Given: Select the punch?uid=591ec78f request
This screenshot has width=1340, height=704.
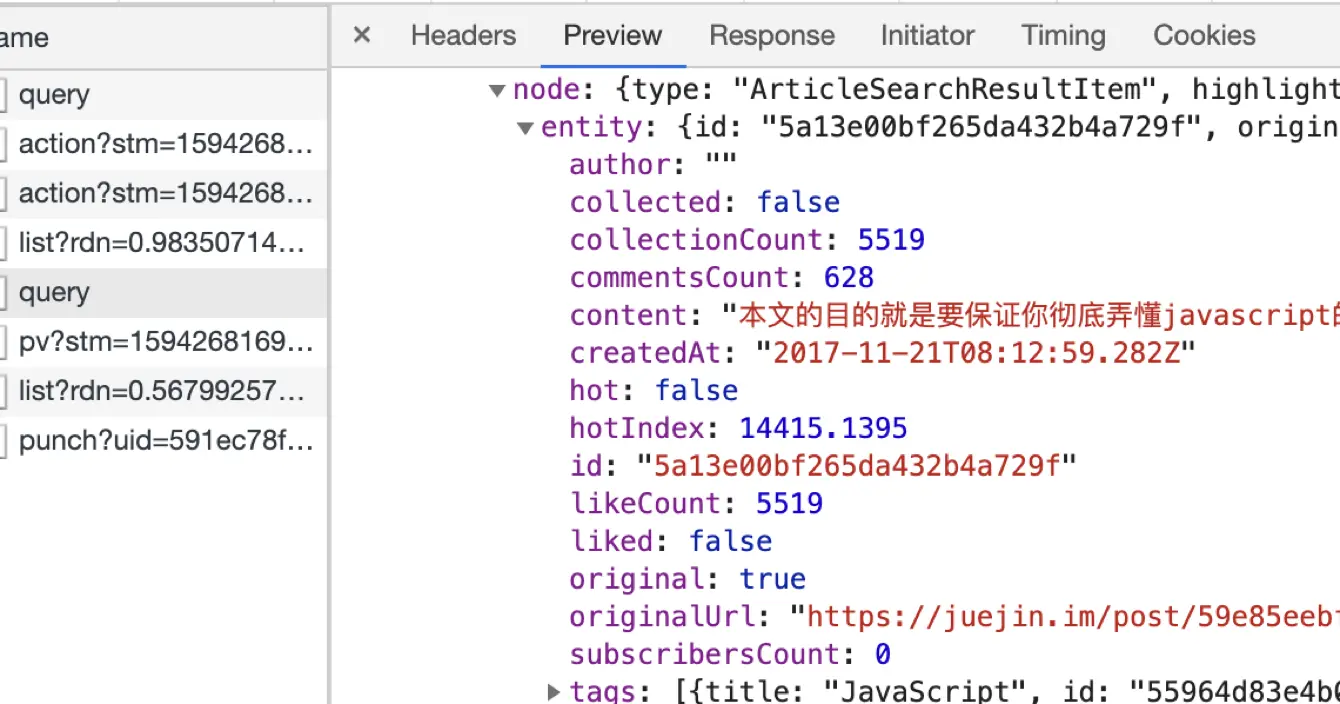Looking at the screenshot, I should (x=163, y=440).
